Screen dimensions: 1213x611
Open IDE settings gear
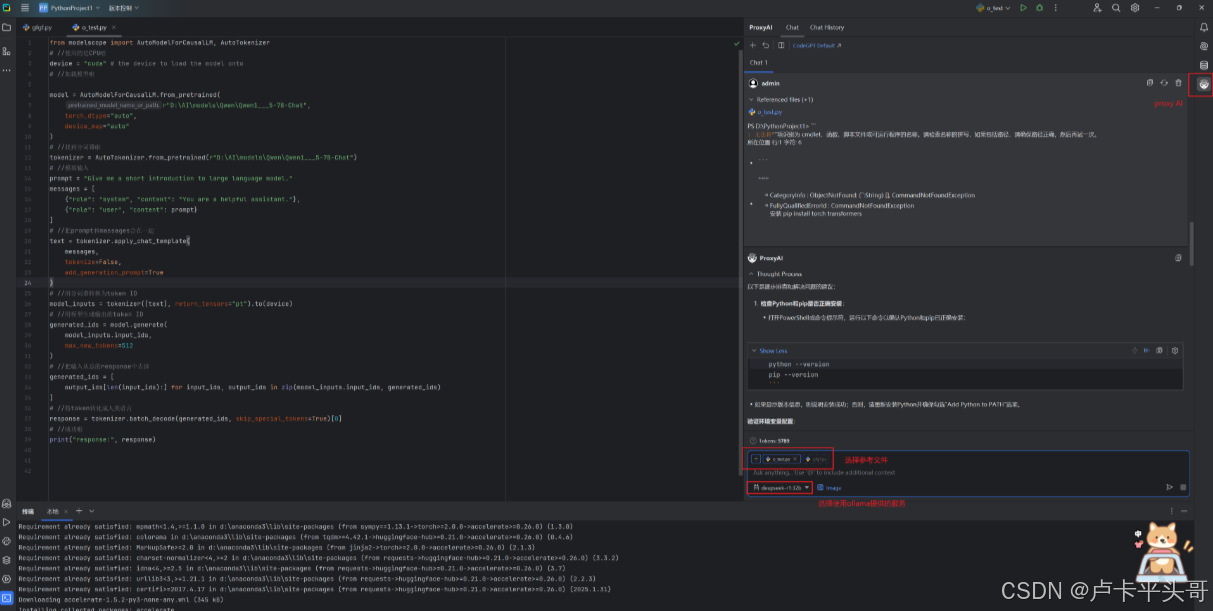coord(1135,7)
